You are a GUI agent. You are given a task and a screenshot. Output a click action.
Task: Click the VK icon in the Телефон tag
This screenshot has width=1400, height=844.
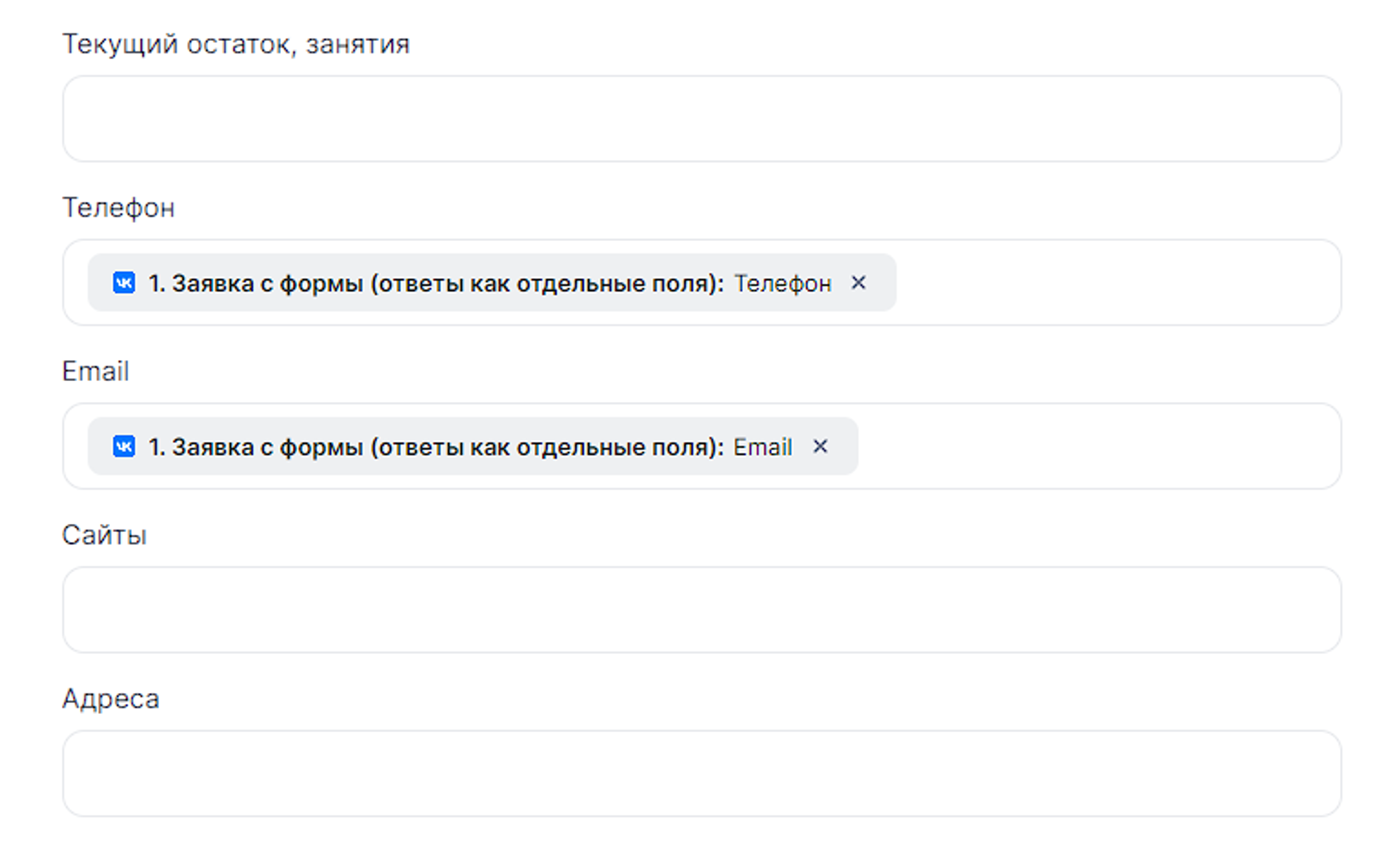[x=124, y=283]
